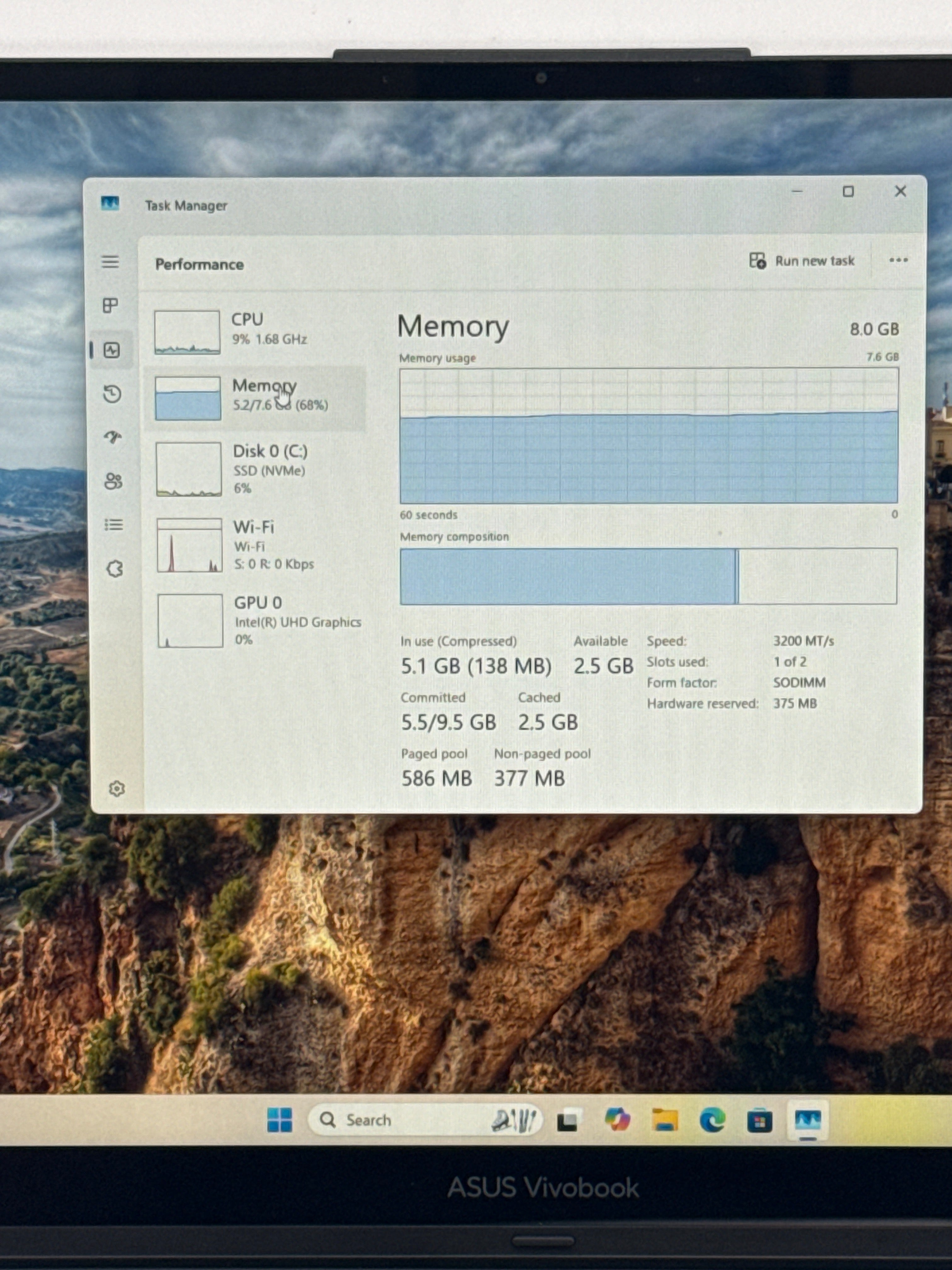Open Task View from the taskbar
Screen dimensions: 952x1270
coord(568,1121)
